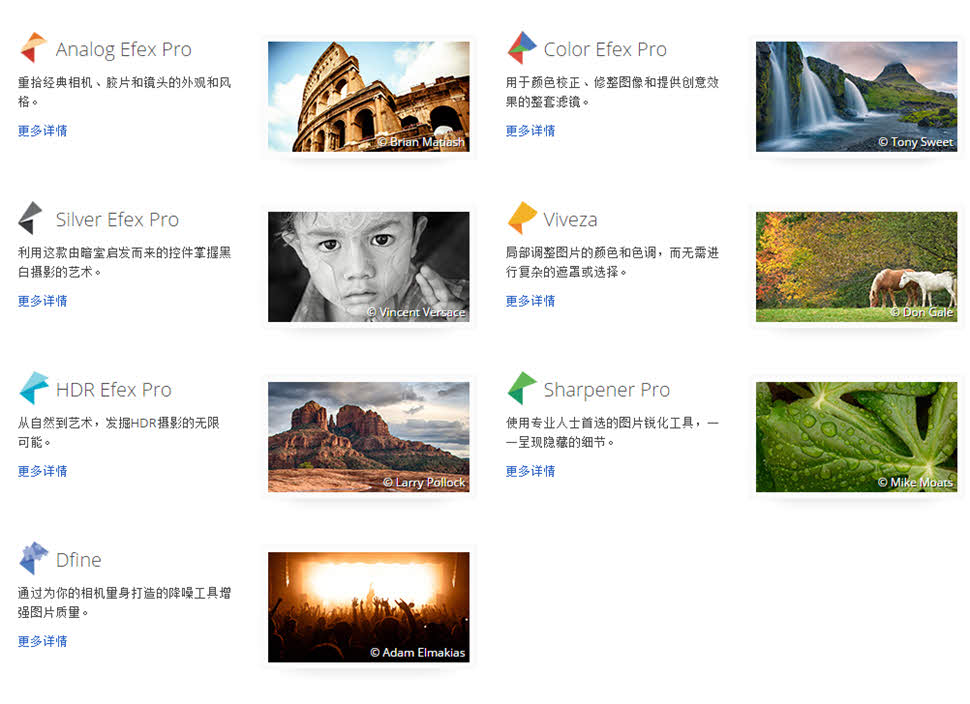Select the Dfine heading
This screenshot has width=970, height=704.
click(x=79, y=560)
